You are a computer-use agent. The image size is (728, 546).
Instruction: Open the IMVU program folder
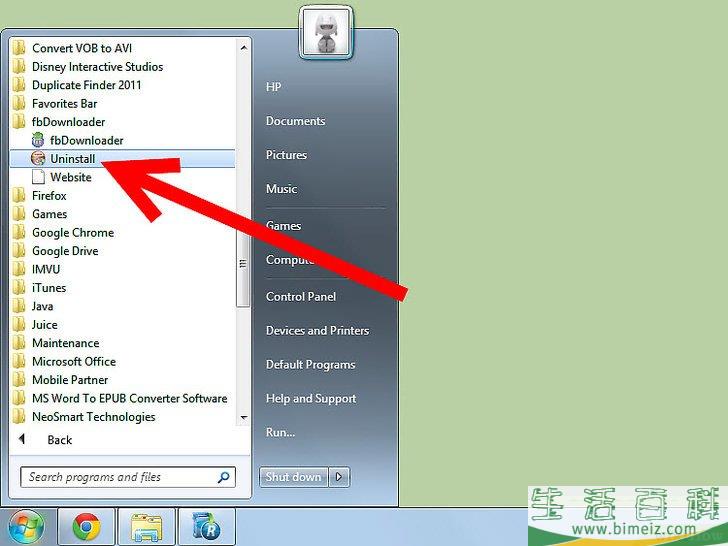coord(46,269)
